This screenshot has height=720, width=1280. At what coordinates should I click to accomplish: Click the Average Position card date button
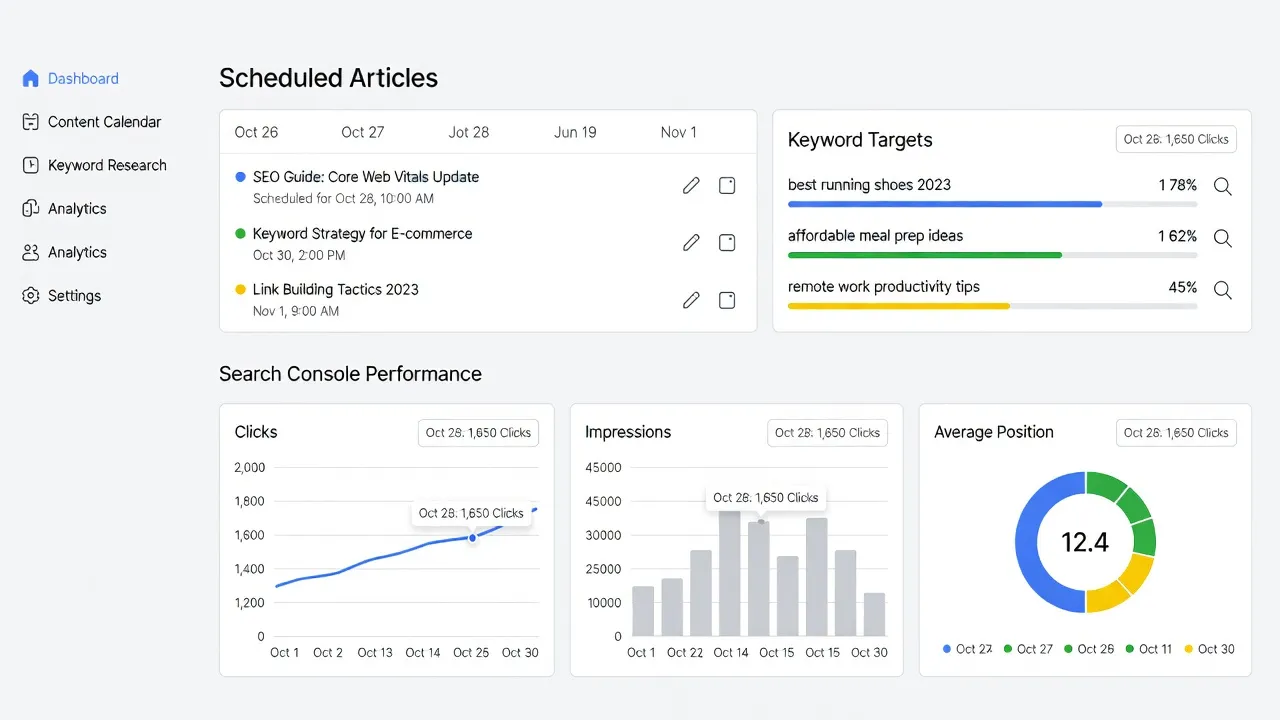[1176, 433]
